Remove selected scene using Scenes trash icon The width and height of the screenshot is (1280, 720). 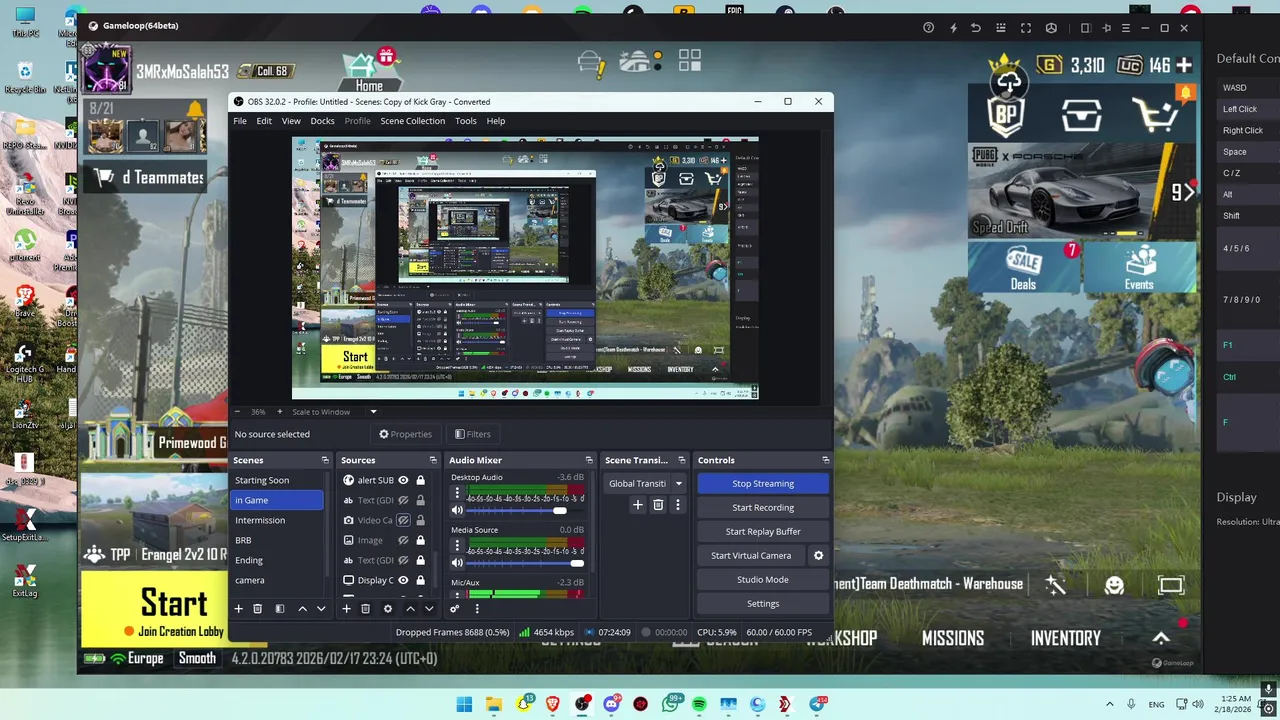pyautogui.click(x=257, y=608)
